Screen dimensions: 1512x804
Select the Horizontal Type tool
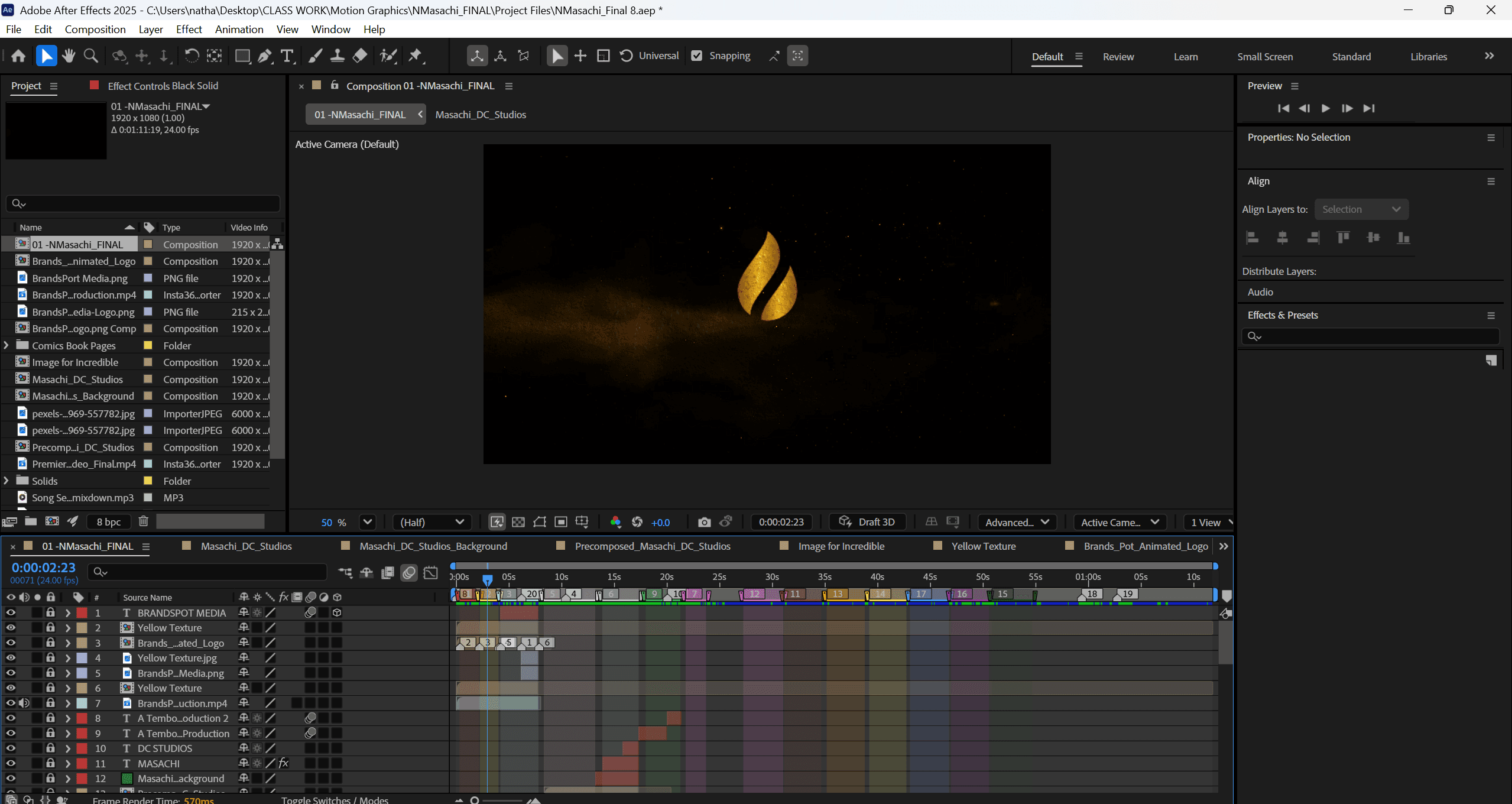click(287, 56)
